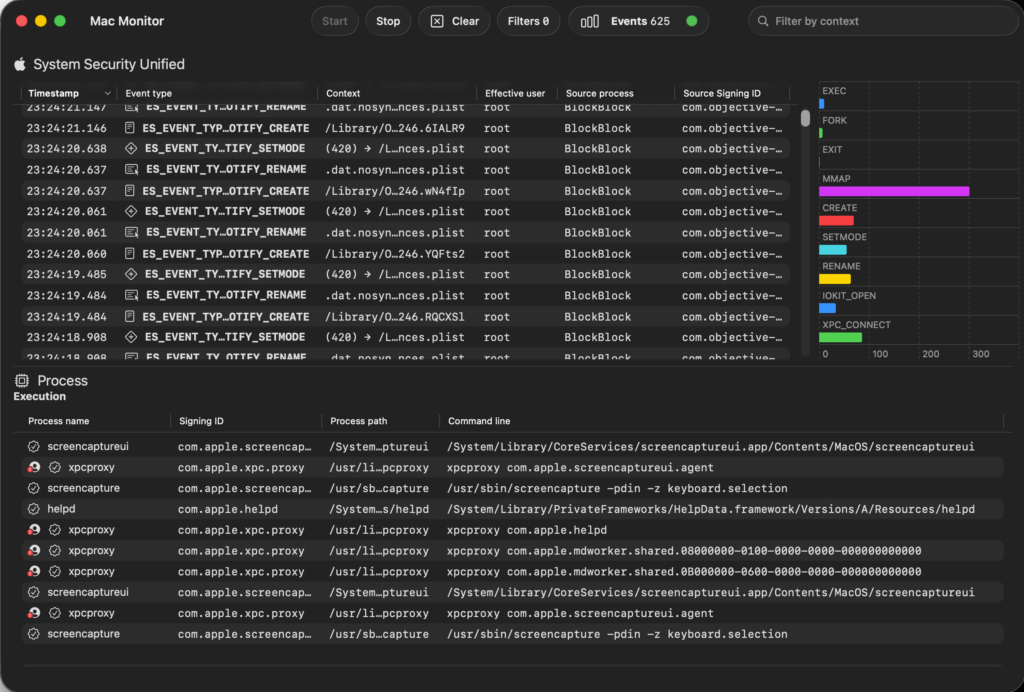Viewport: 1024px width, 692px height.
Task: Click the SETMODE diamond icon at 23:24:20.638
Action: 130,149
